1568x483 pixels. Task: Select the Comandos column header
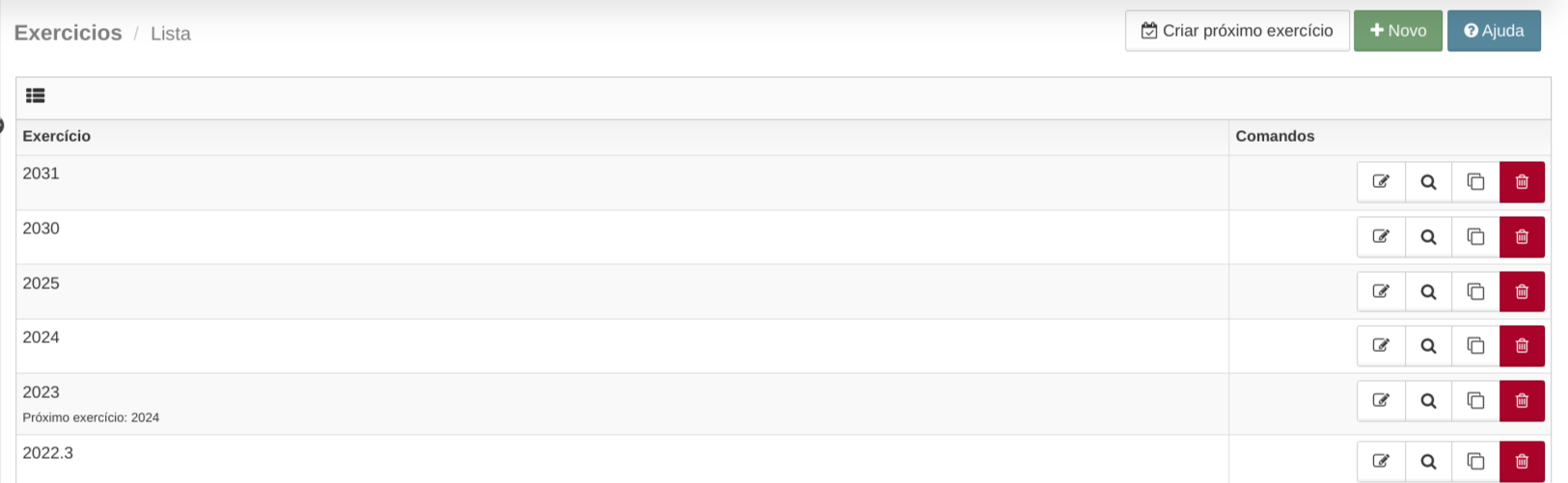(1275, 136)
